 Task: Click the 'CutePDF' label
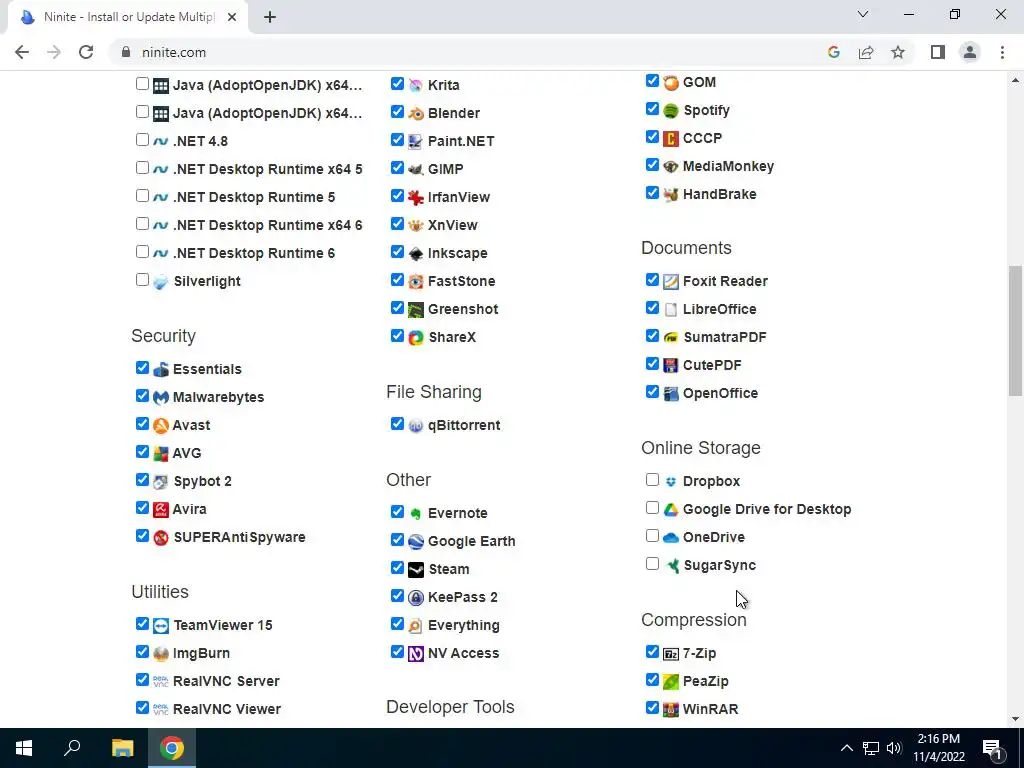click(x=712, y=365)
